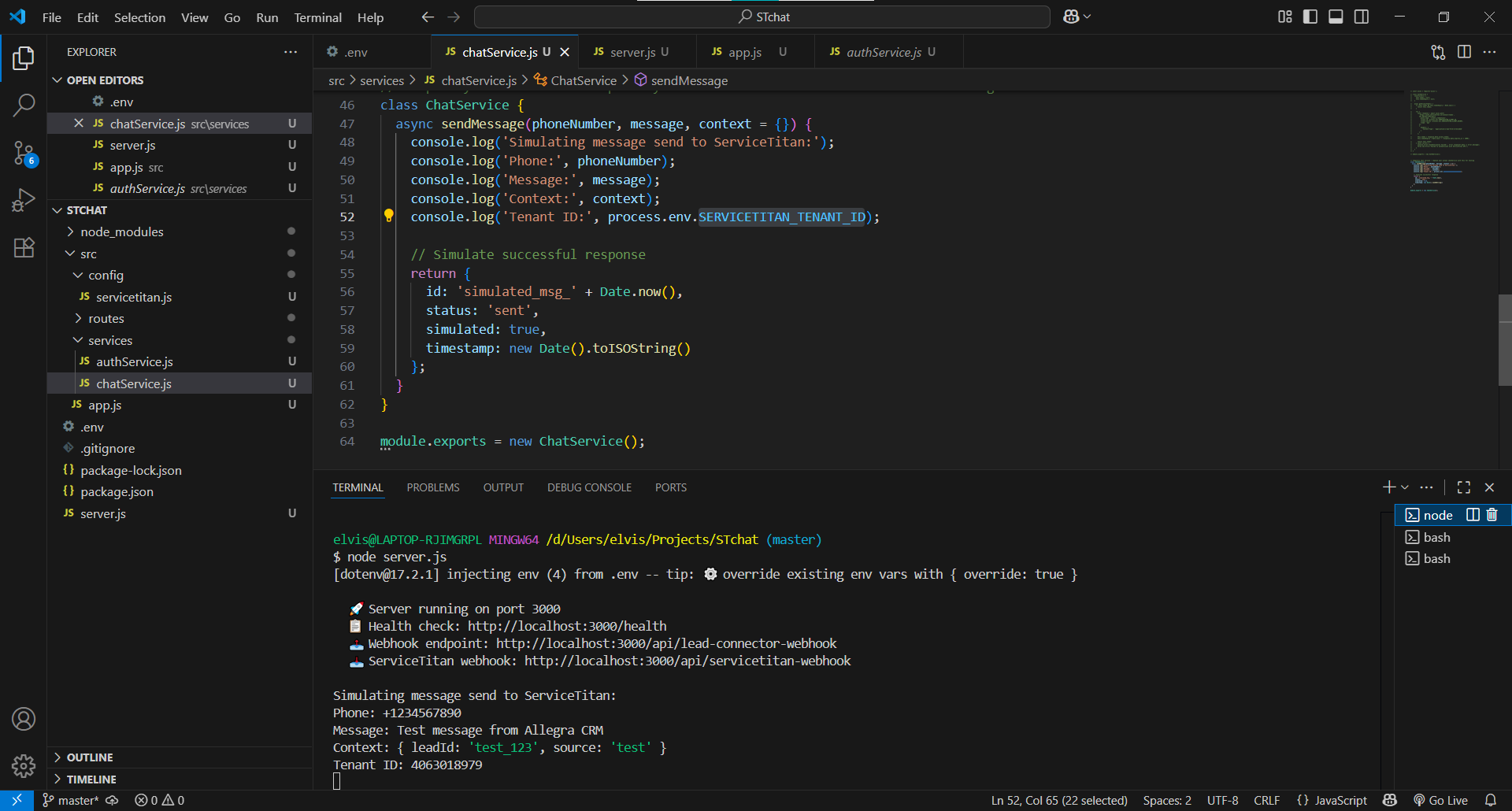Click the STchat command center search box
This screenshot has width=1512, height=811.
pyautogui.click(x=762, y=17)
